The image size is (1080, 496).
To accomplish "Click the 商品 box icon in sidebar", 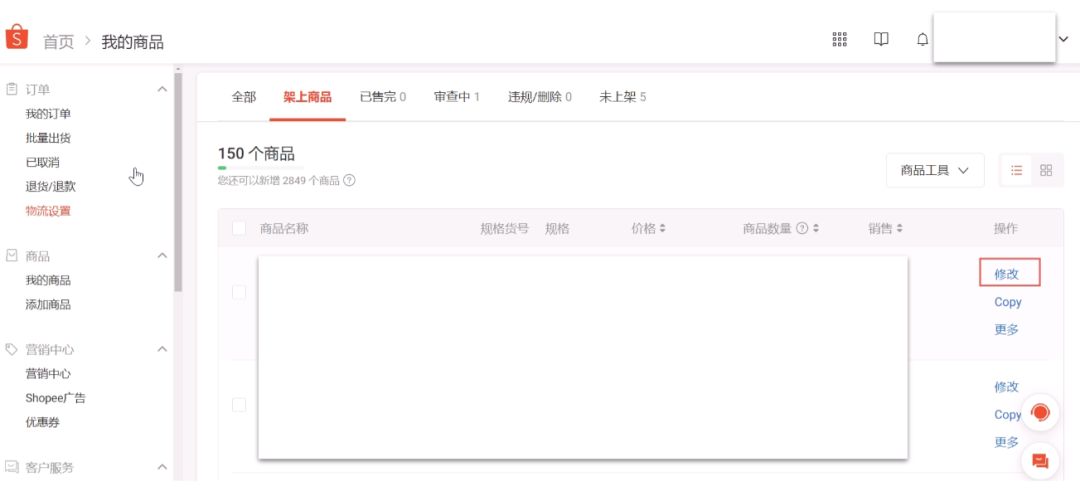I will coord(12,256).
